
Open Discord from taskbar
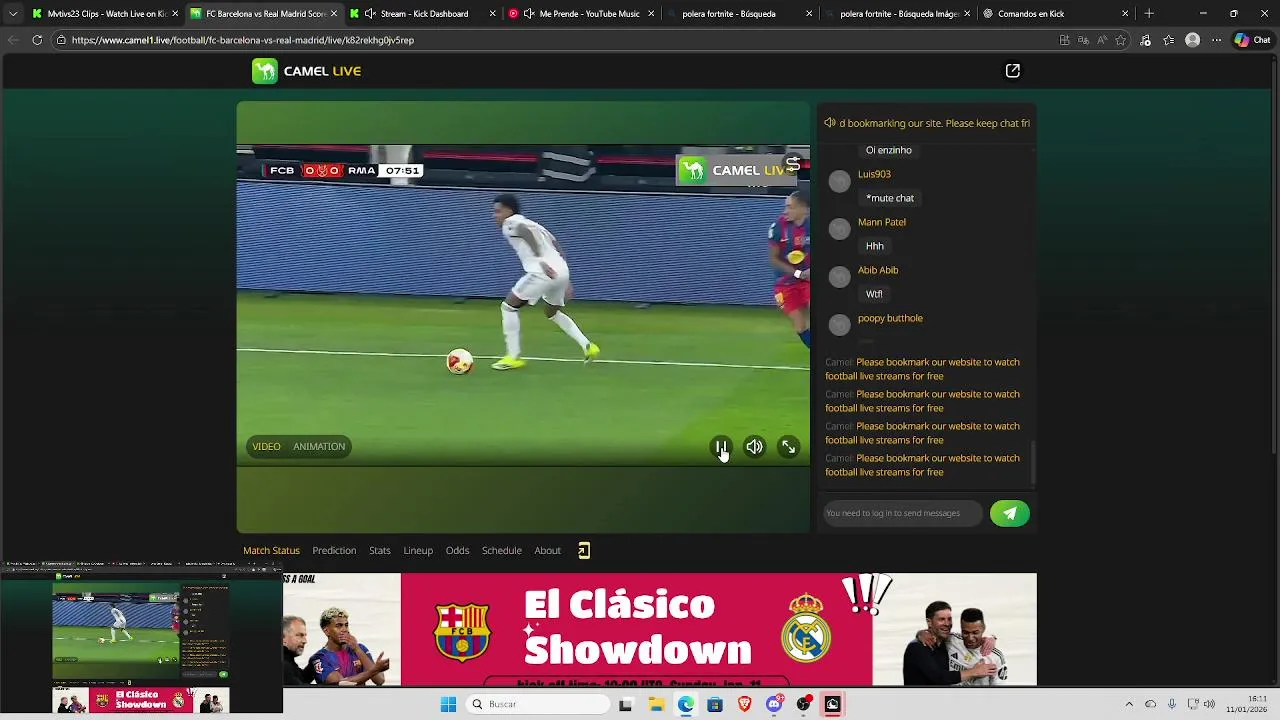tap(774, 704)
